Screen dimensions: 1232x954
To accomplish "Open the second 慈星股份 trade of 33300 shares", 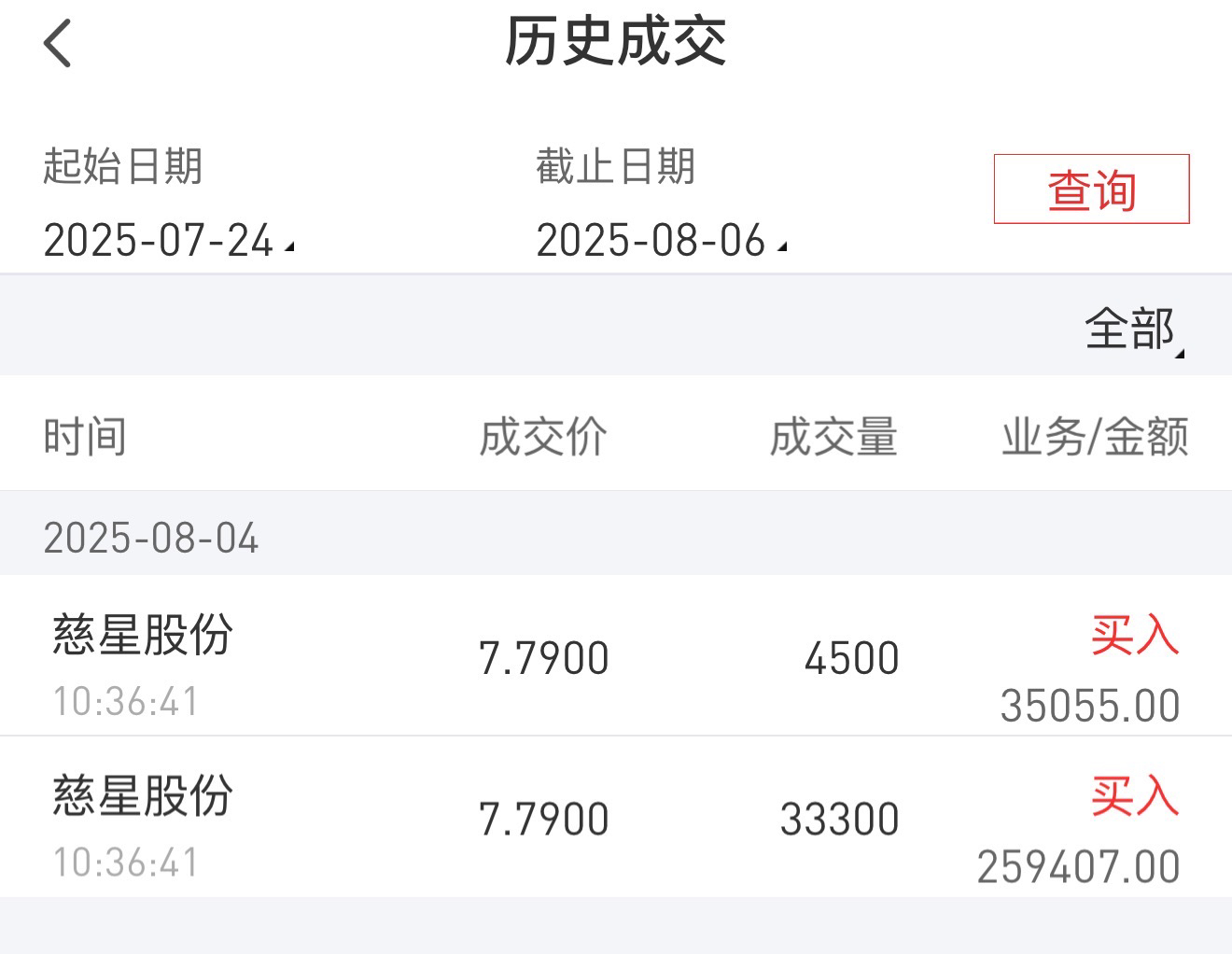I will click(616, 817).
